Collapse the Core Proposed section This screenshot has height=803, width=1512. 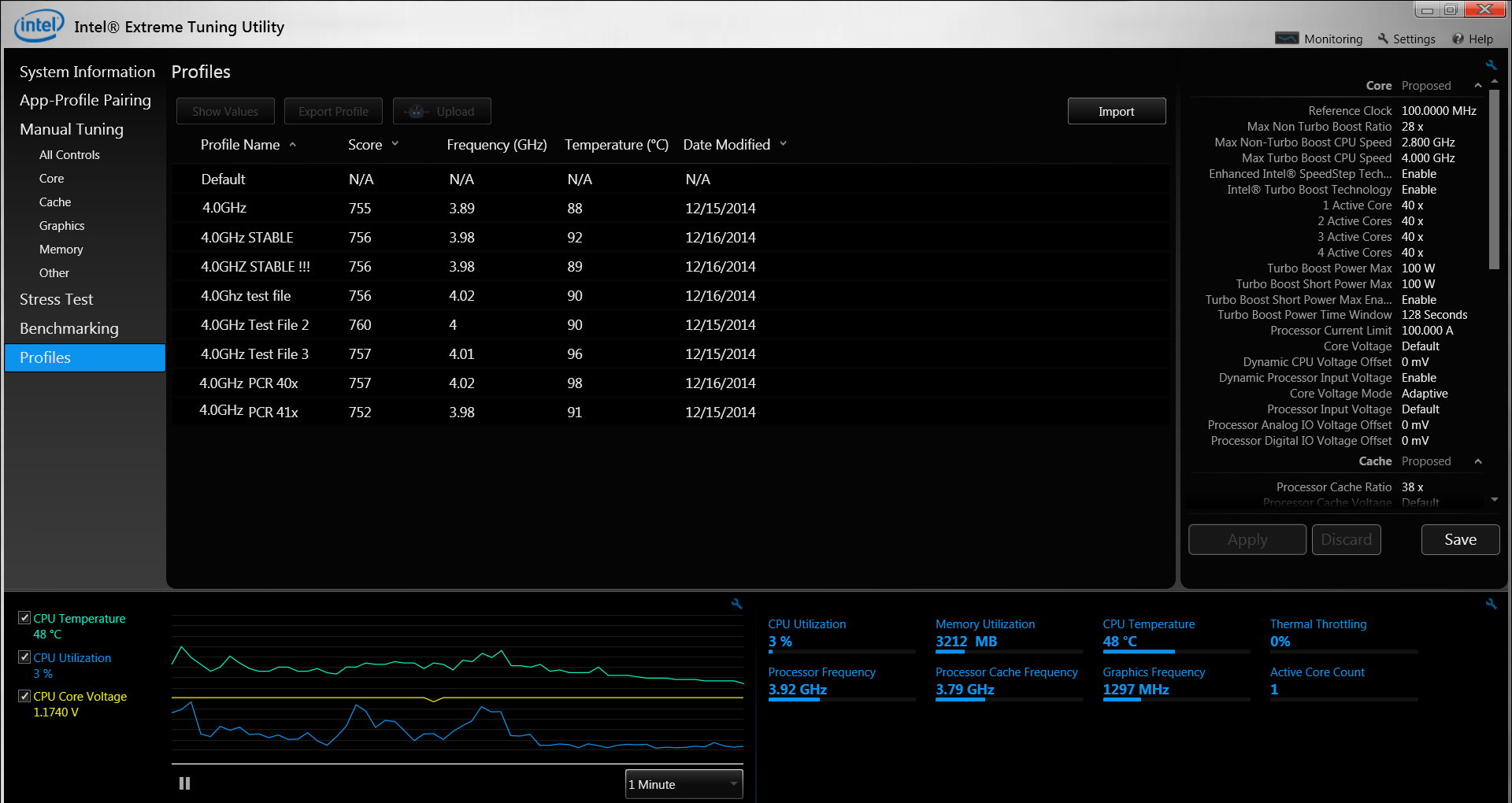[1477, 86]
